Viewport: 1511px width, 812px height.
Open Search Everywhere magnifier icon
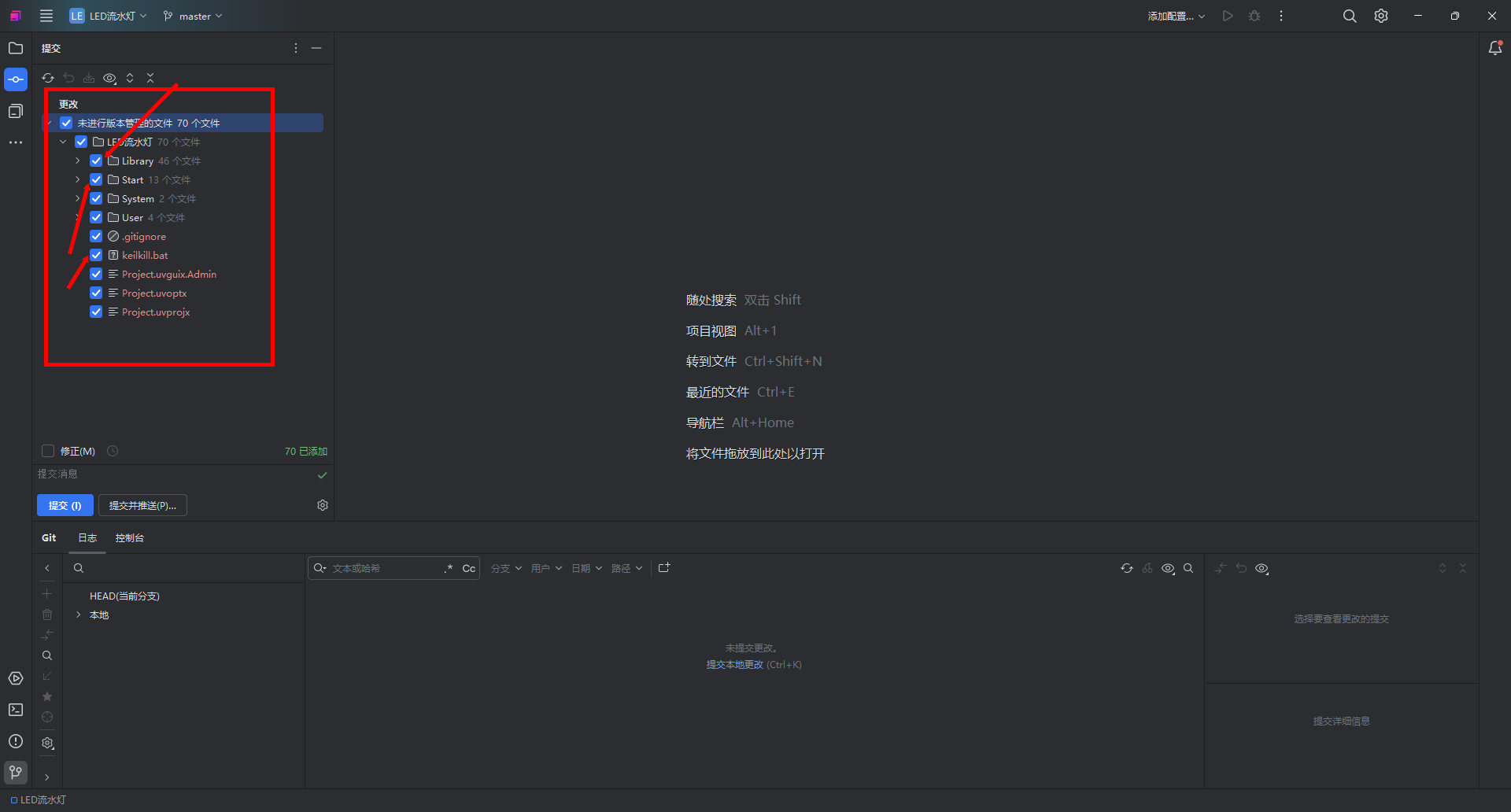coord(1349,16)
